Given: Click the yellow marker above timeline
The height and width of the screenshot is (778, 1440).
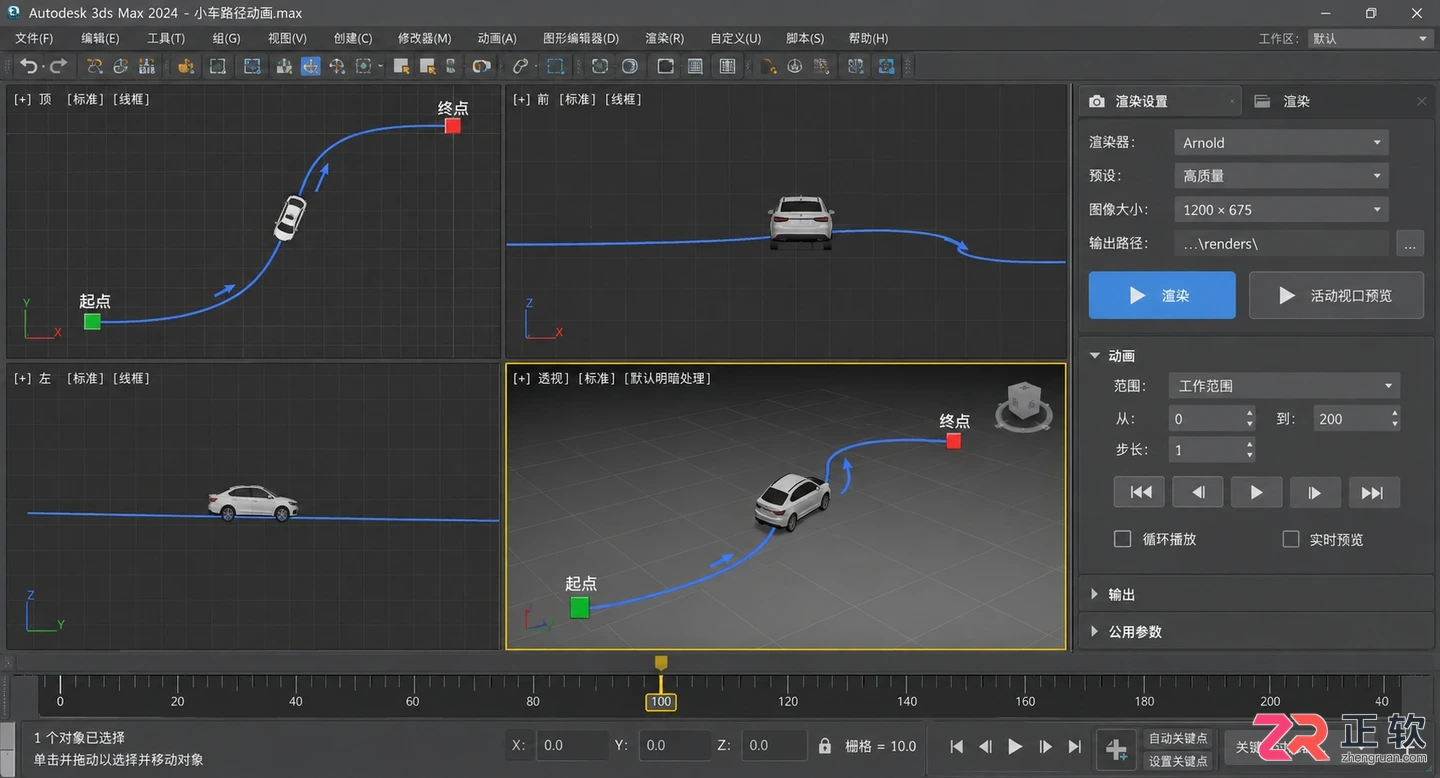Looking at the screenshot, I should point(660,663).
